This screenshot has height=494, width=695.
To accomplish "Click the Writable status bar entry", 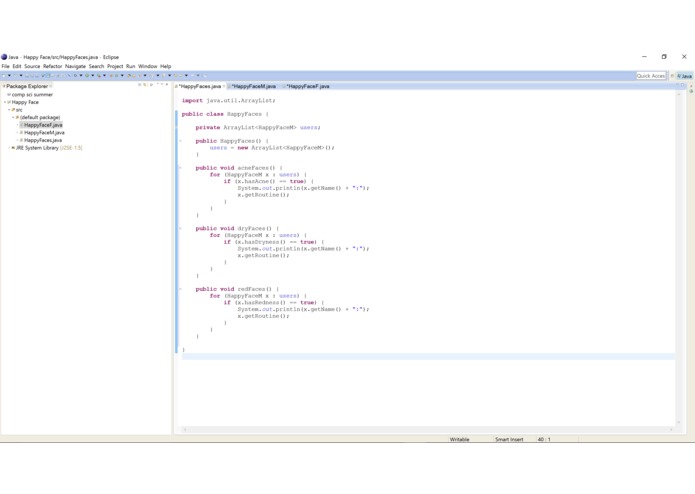I will pyautogui.click(x=459, y=439).
